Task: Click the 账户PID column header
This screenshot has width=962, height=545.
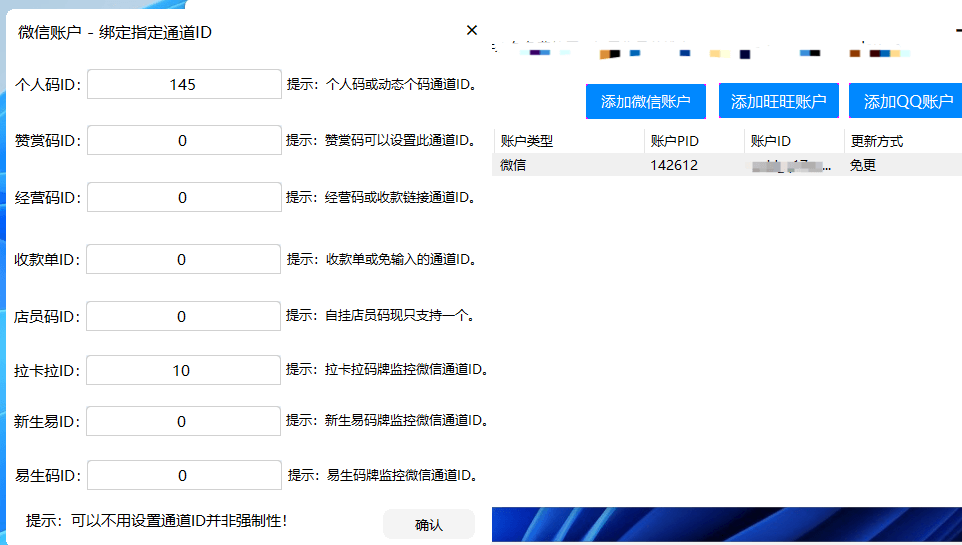Action: pyautogui.click(x=693, y=141)
